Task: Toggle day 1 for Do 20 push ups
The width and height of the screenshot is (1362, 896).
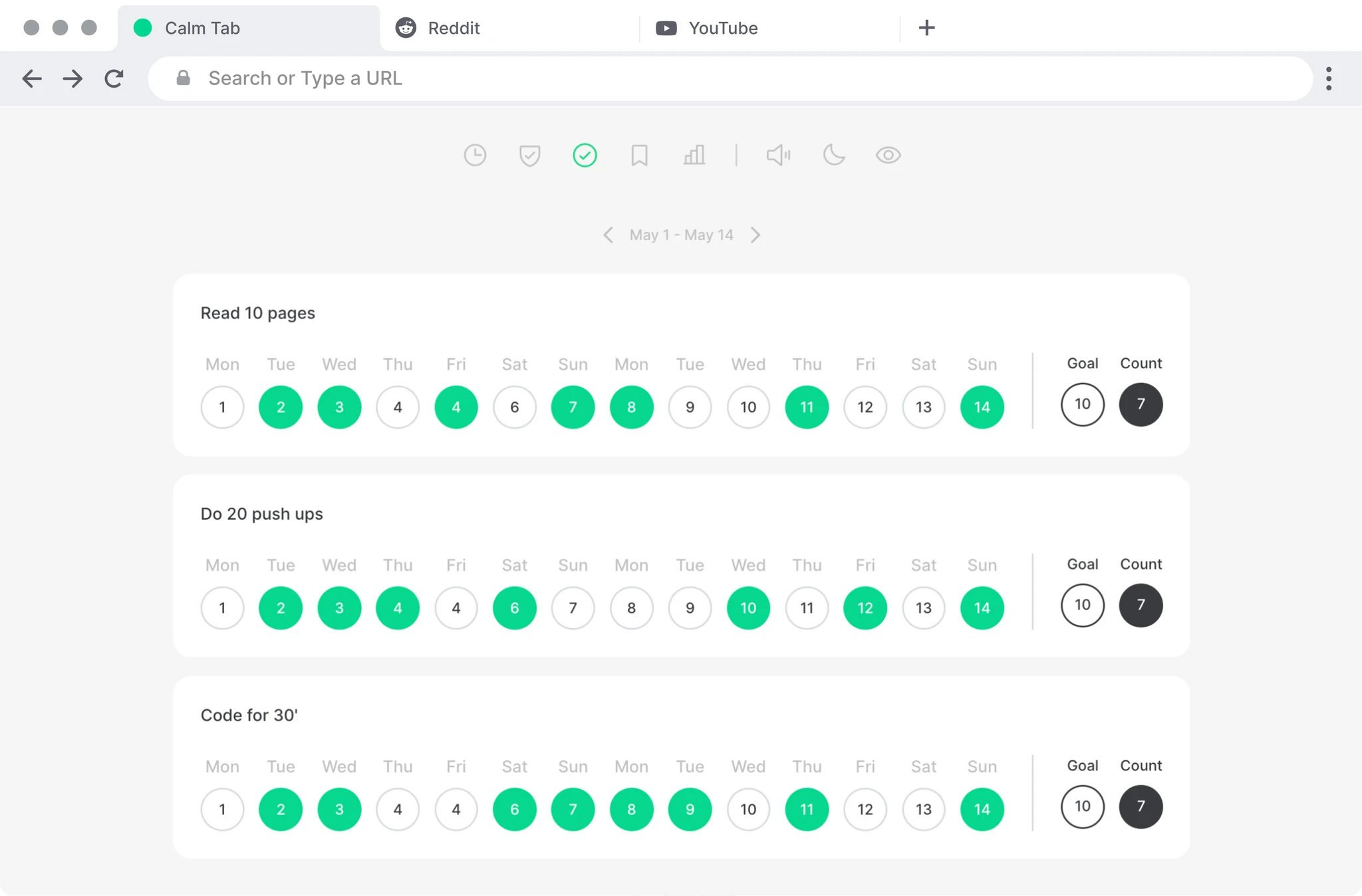Action: (222, 608)
